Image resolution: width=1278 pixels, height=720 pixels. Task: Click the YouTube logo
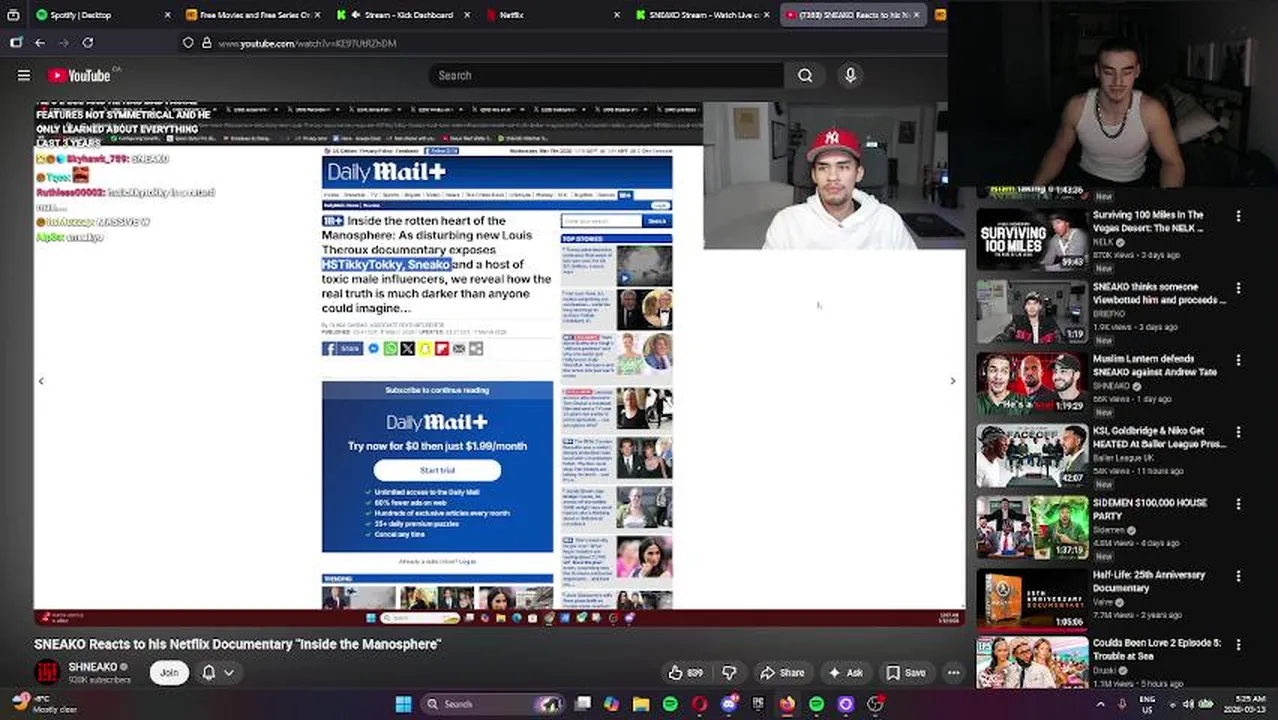click(82, 75)
